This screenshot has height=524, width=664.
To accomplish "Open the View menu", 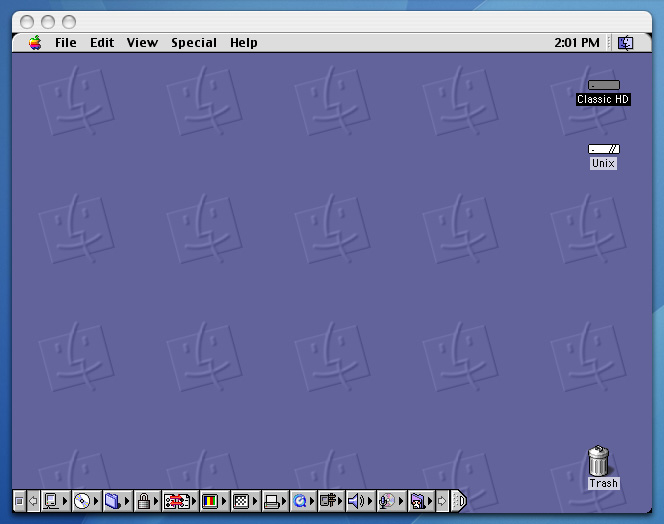I will 142,43.
